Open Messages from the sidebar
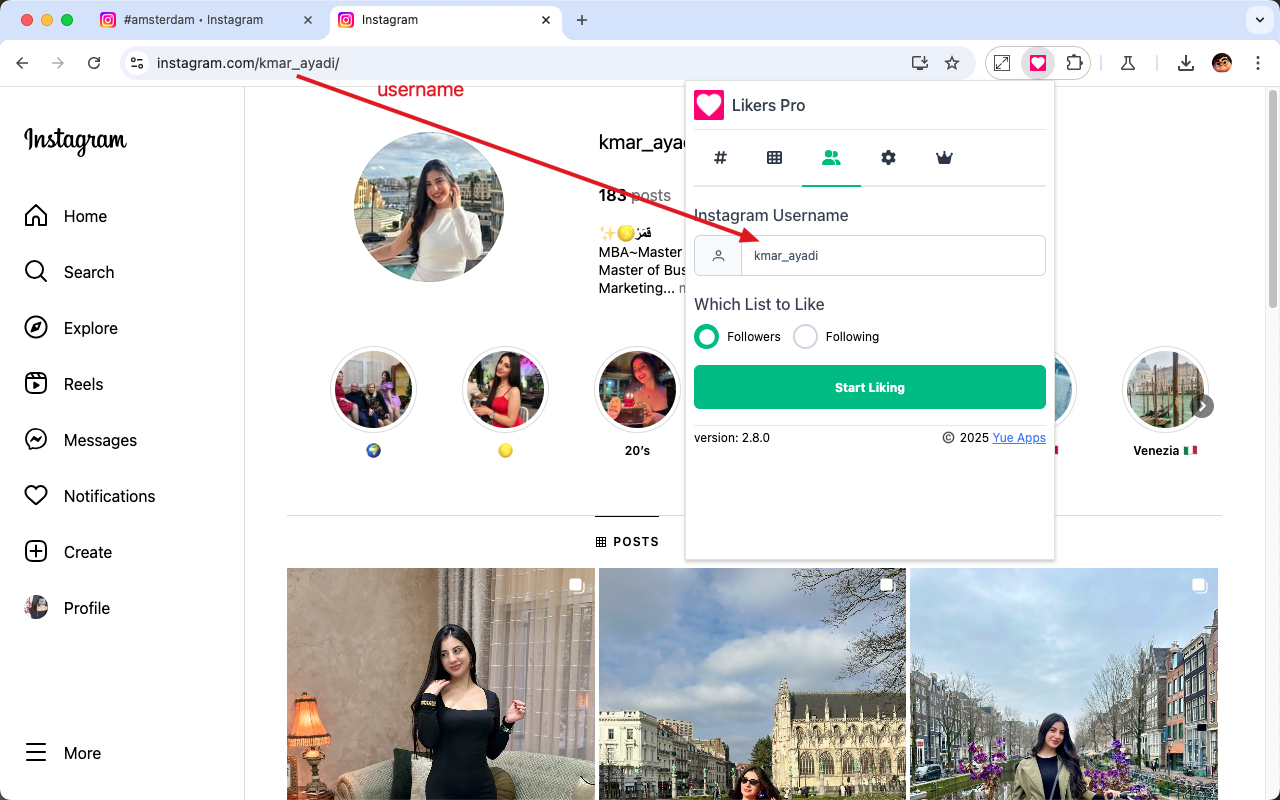The height and width of the screenshot is (800, 1280). [100, 440]
